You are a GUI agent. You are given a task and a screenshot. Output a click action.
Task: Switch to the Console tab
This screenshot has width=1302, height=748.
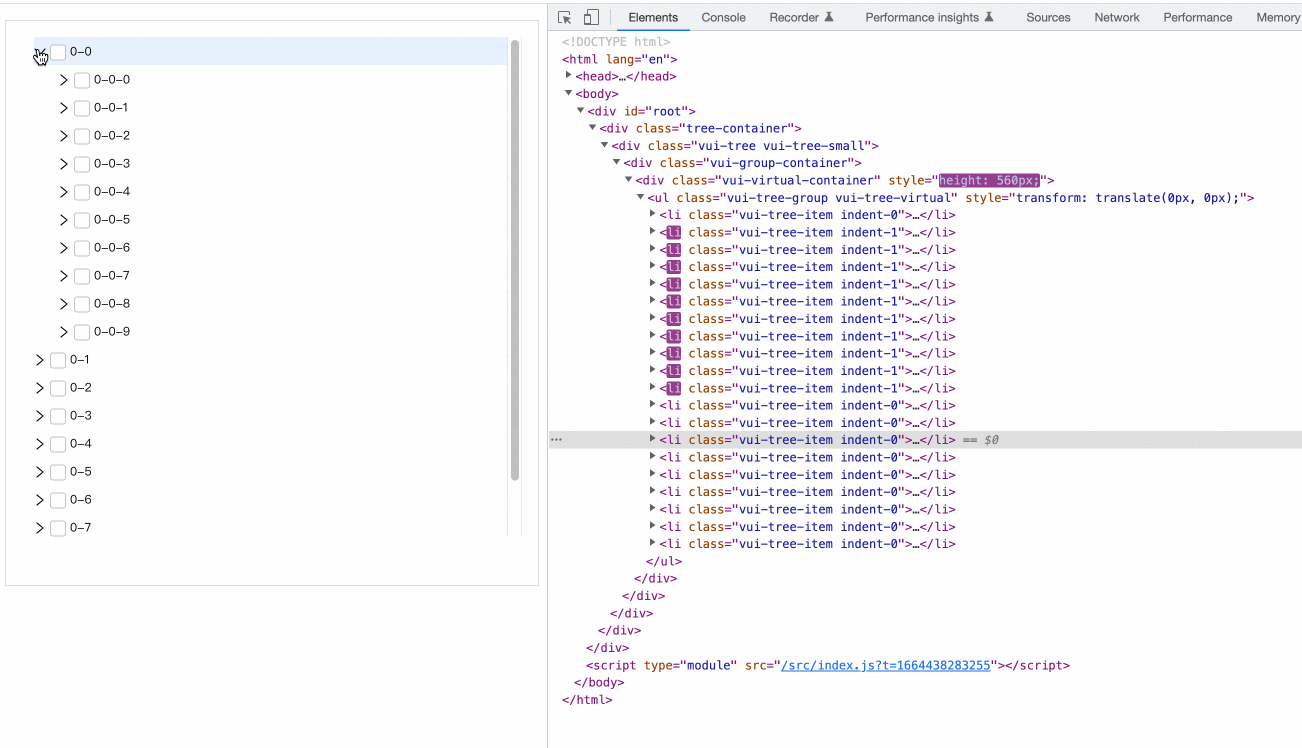pos(723,17)
